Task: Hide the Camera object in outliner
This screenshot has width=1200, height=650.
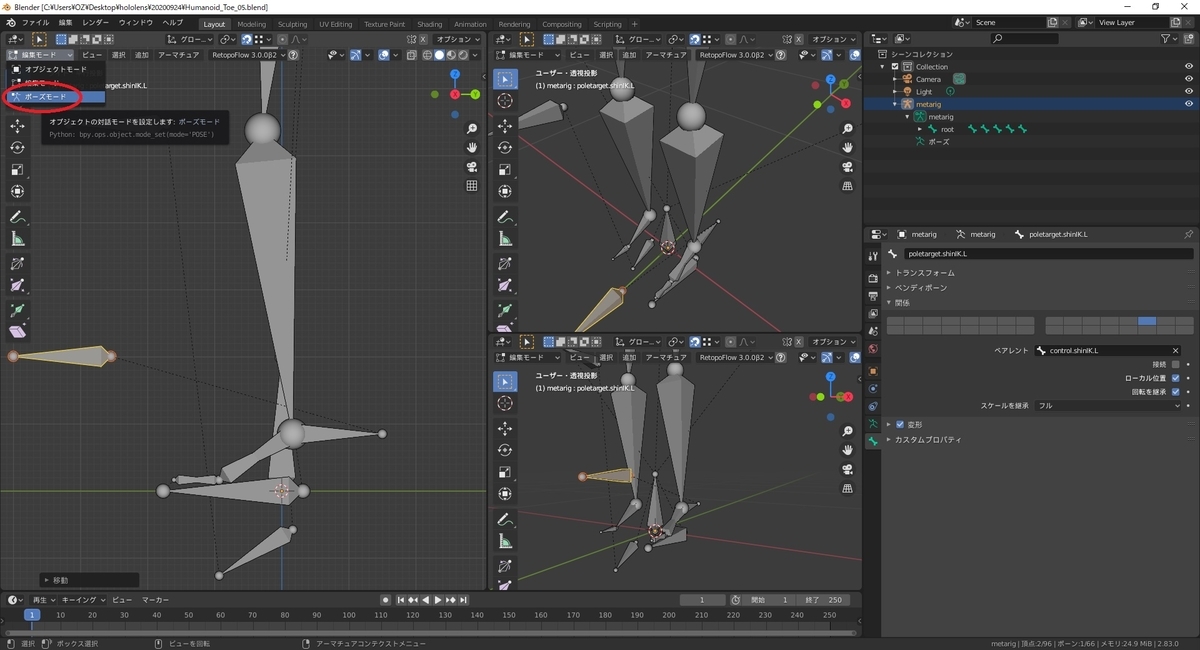Action: pyautogui.click(x=1189, y=79)
